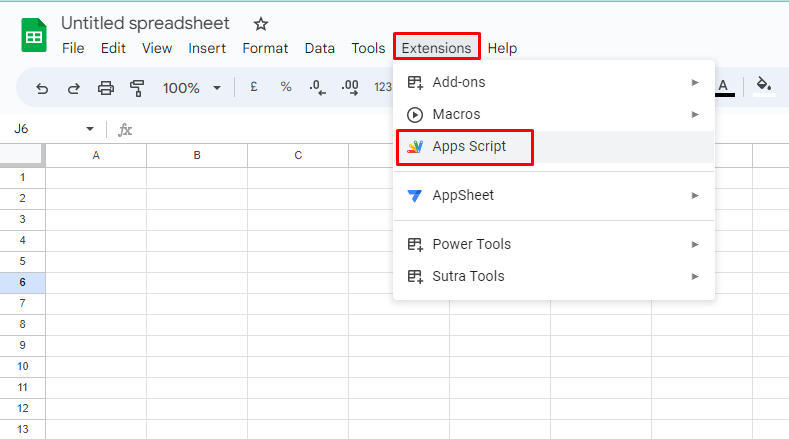Close the Extensions menu

coord(436,48)
